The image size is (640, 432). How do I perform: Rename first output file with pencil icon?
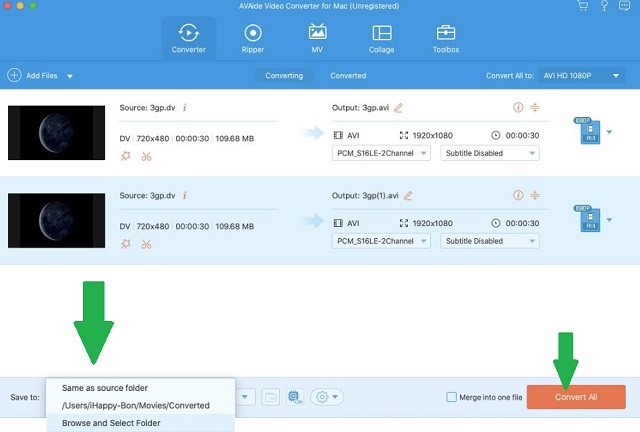click(x=398, y=107)
